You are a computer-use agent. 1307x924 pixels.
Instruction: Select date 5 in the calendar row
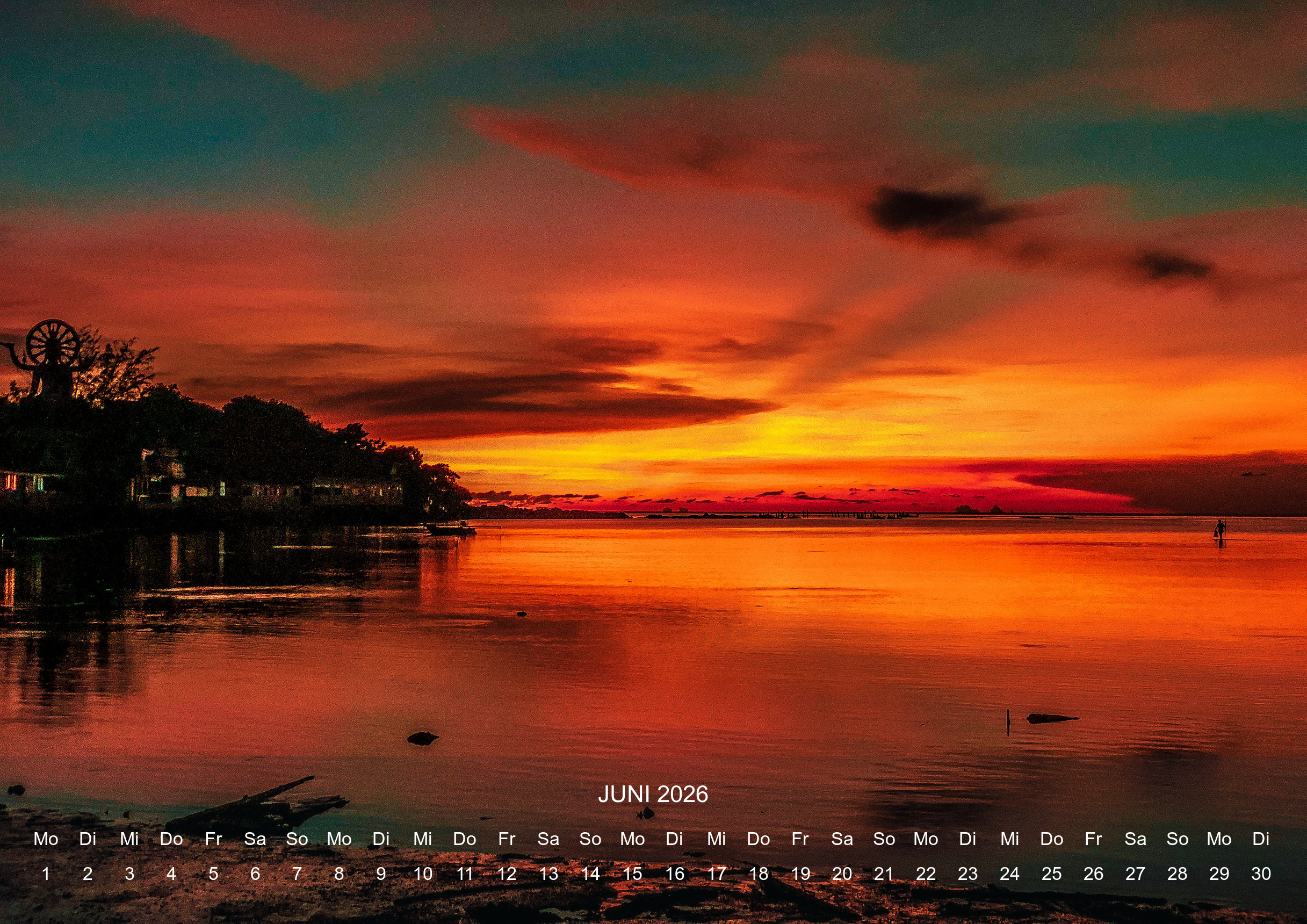[213, 874]
